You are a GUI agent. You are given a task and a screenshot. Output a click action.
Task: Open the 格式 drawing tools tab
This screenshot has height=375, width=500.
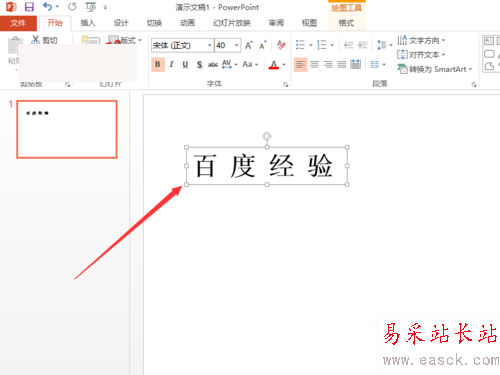(x=346, y=23)
